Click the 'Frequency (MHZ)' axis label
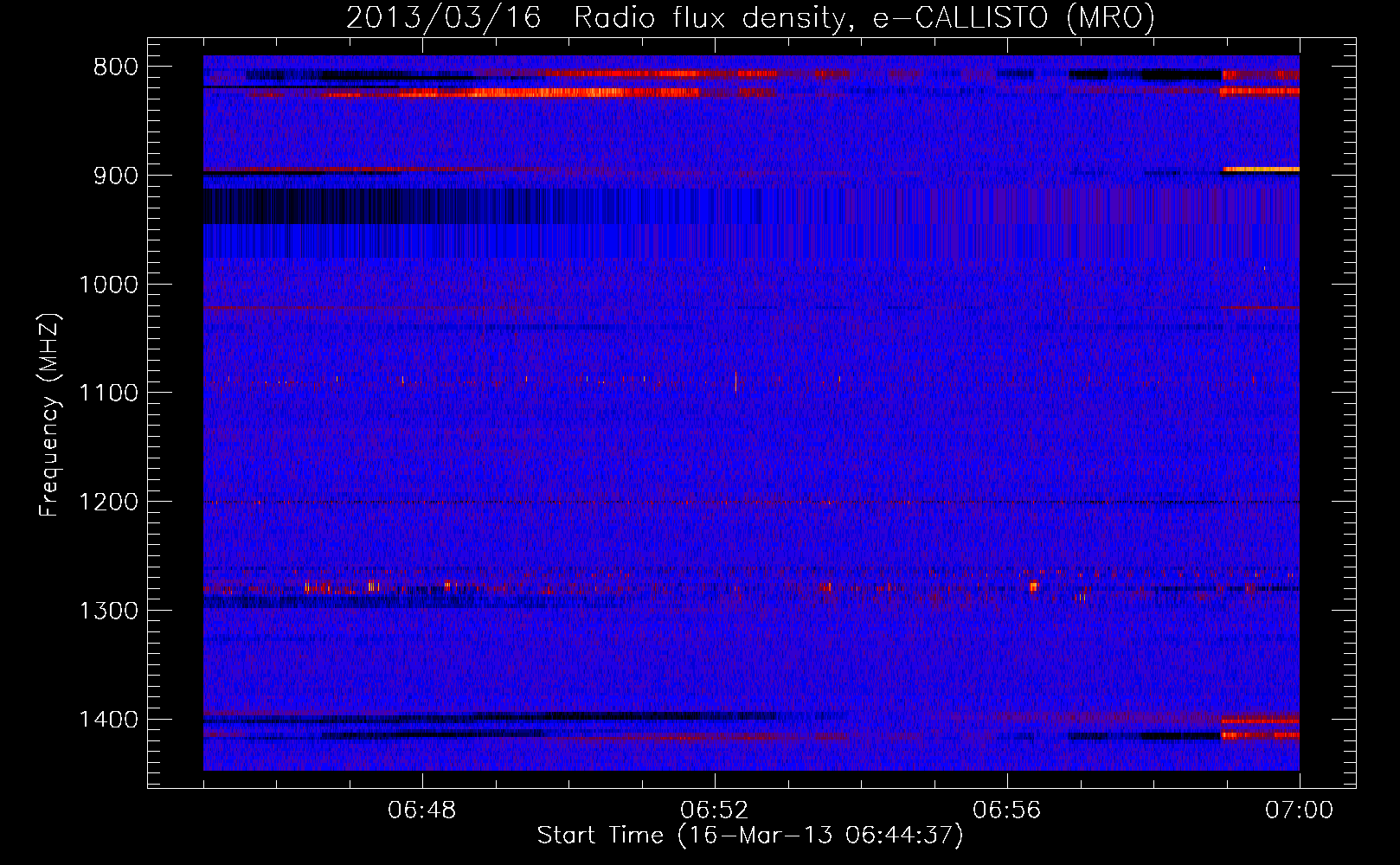This screenshot has width=1400, height=865. [50, 415]
